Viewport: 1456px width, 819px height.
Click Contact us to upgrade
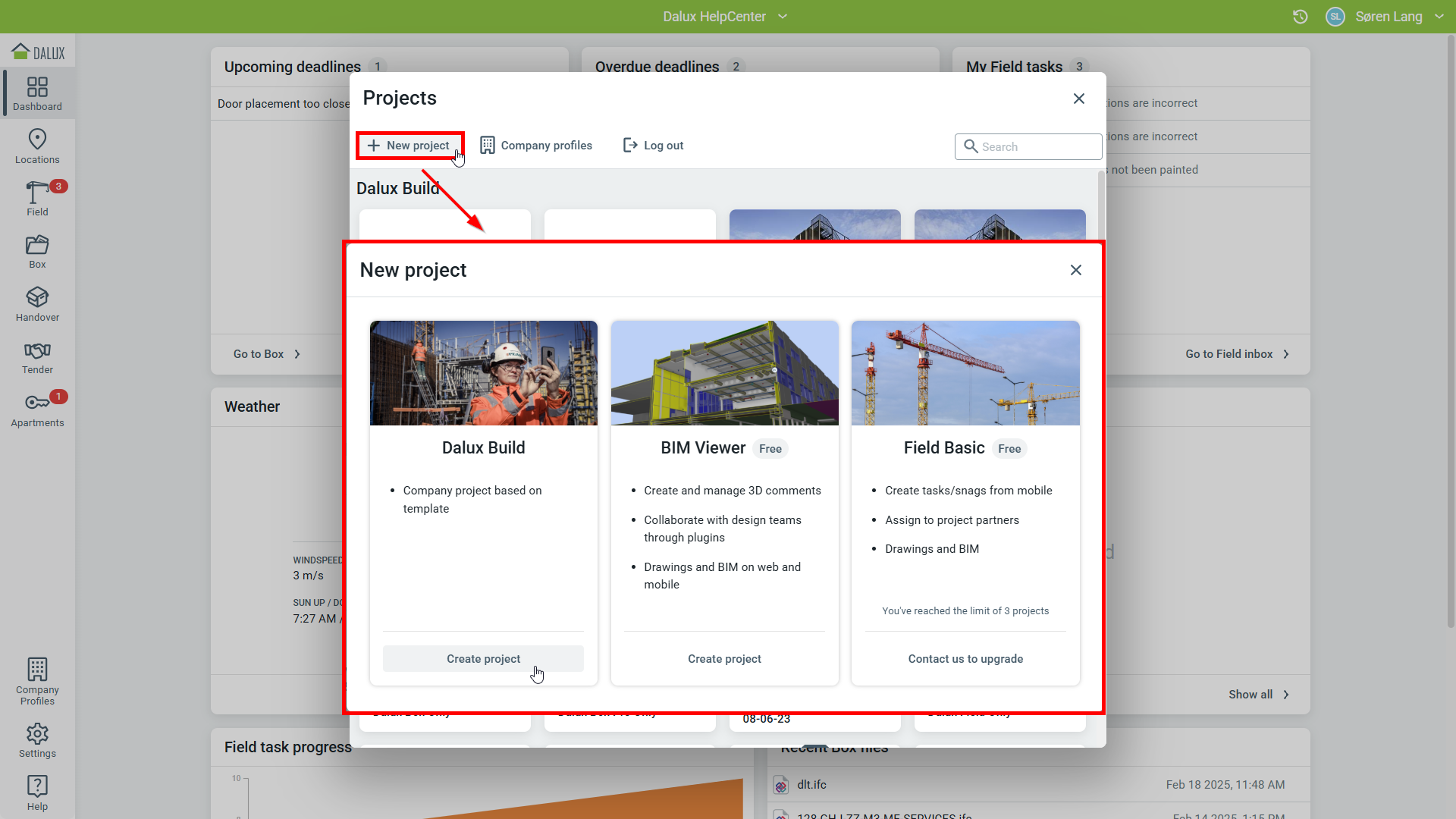965,659
